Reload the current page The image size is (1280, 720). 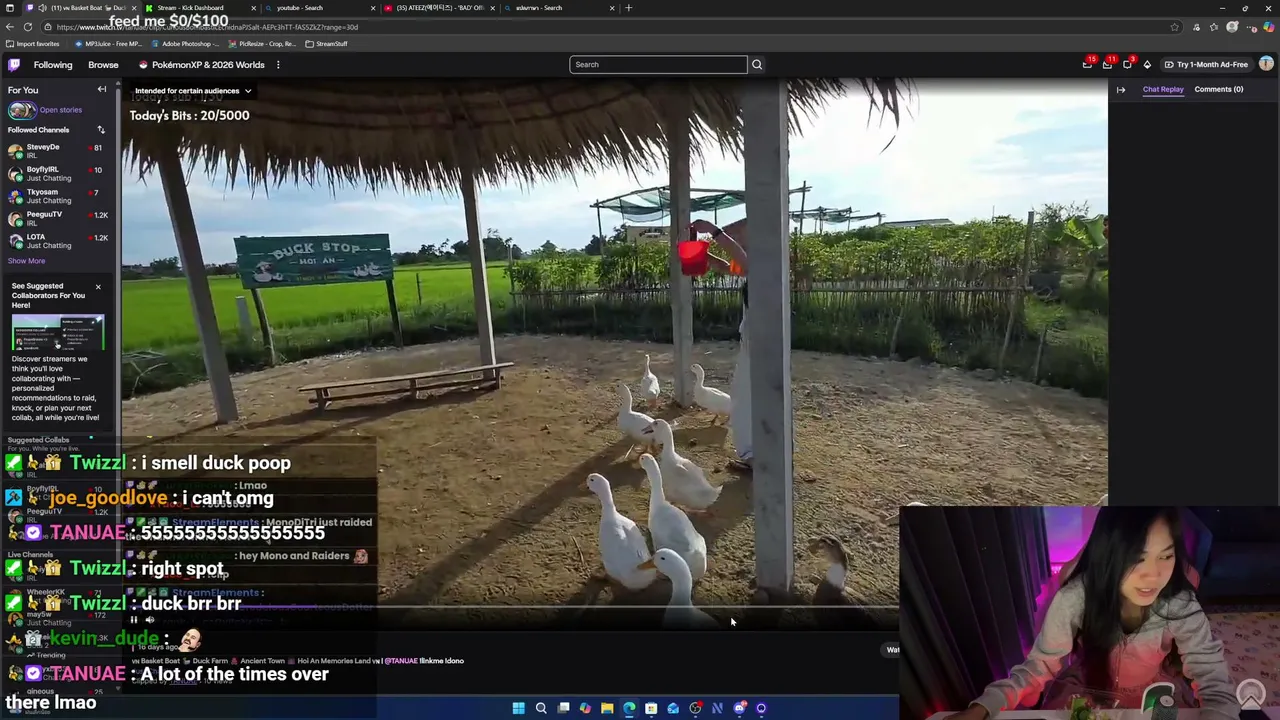[x=26, y=27]
